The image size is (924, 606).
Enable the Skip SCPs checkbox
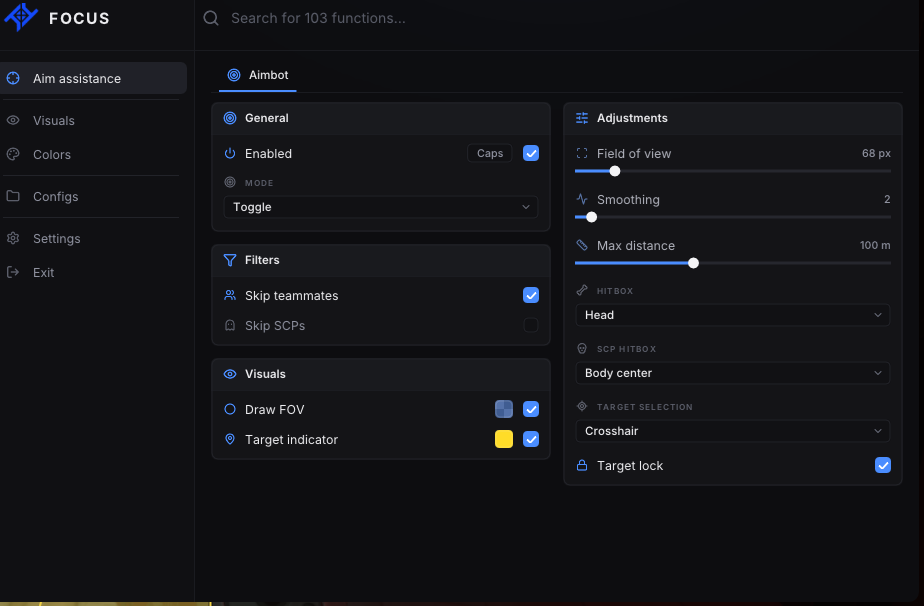[531, 325]
